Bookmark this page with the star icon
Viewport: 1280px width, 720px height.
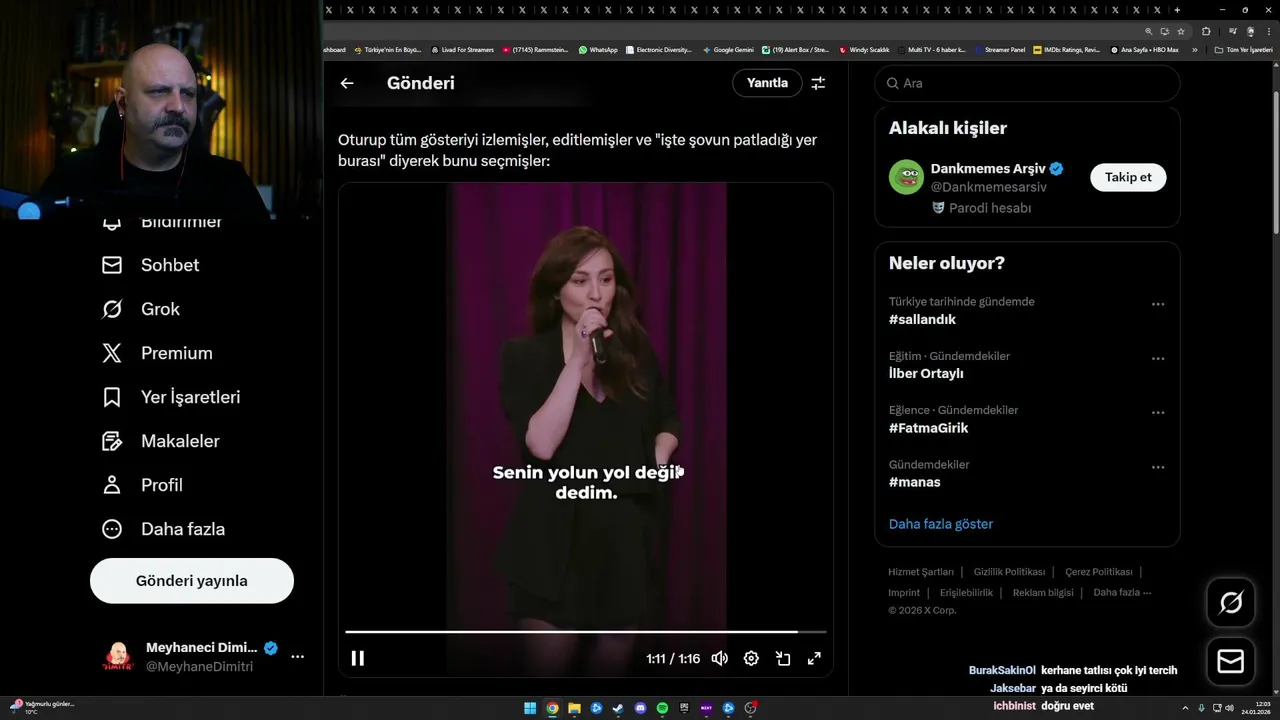point(1181,31)
